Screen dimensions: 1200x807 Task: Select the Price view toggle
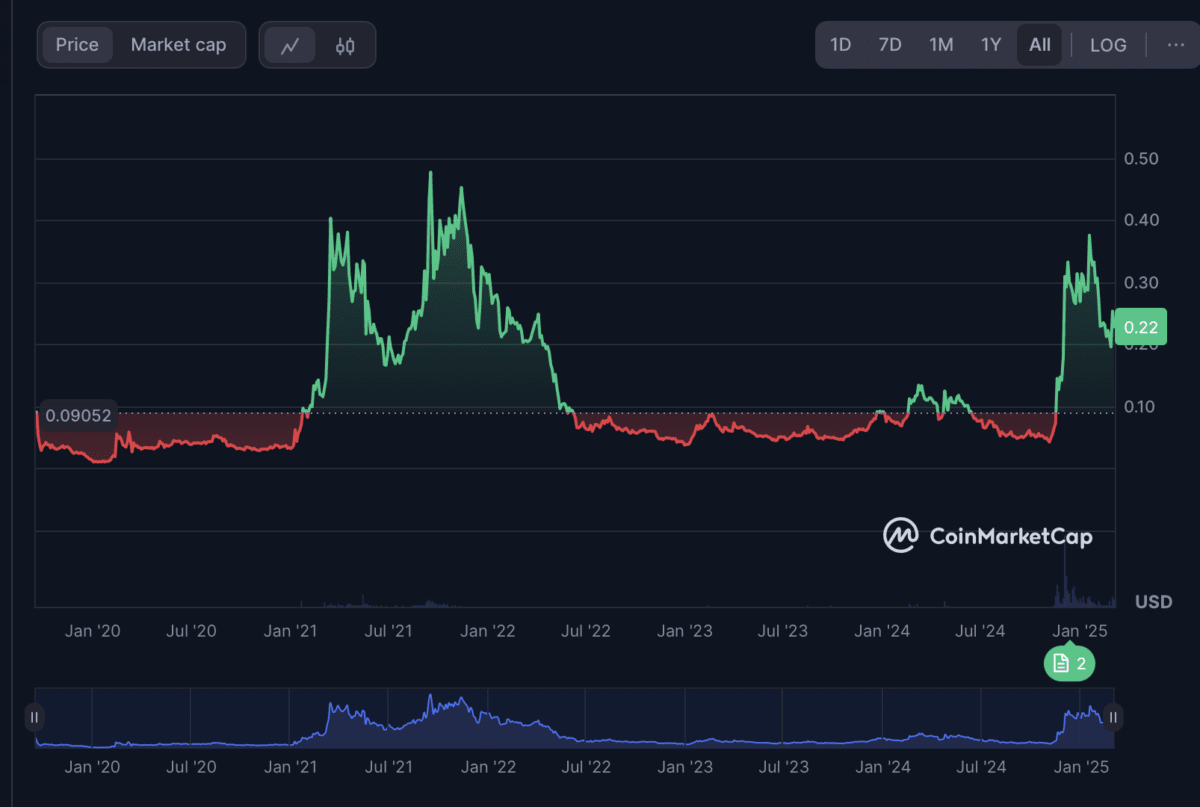76,44
